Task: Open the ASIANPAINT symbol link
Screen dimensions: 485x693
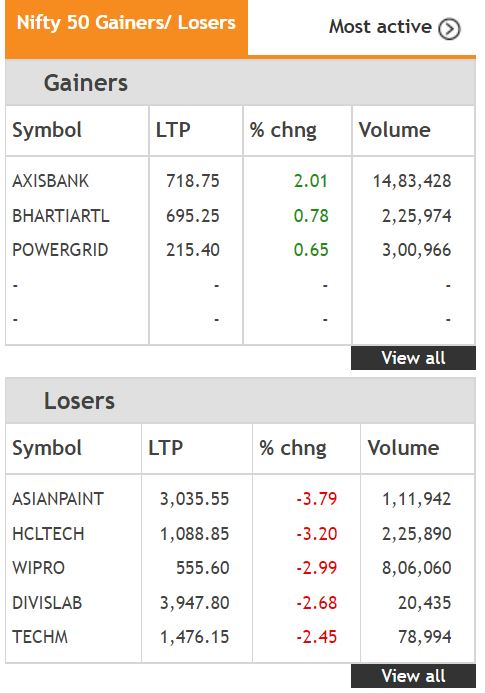Action: click(57, 499)
